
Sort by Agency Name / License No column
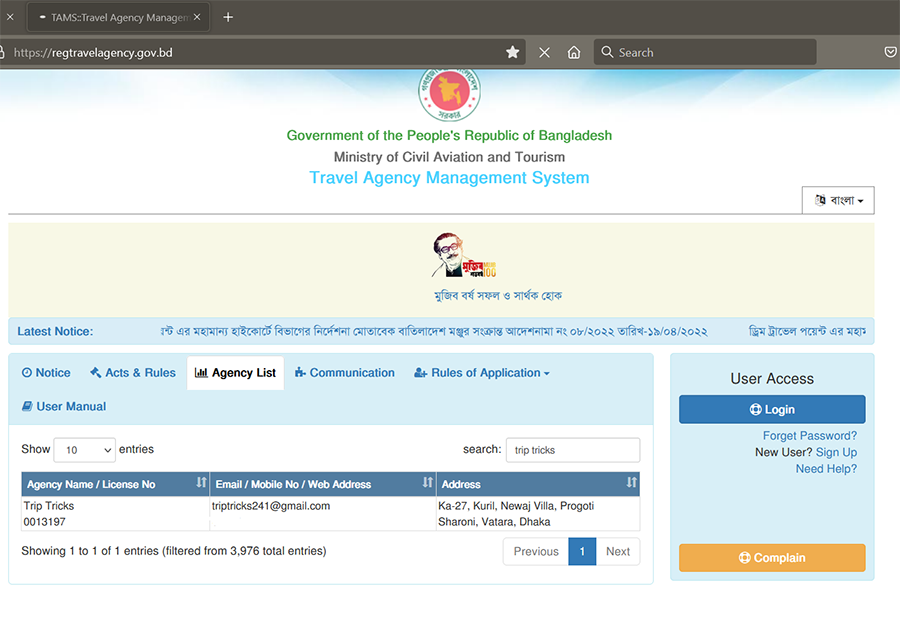click(x=115, y=484)
